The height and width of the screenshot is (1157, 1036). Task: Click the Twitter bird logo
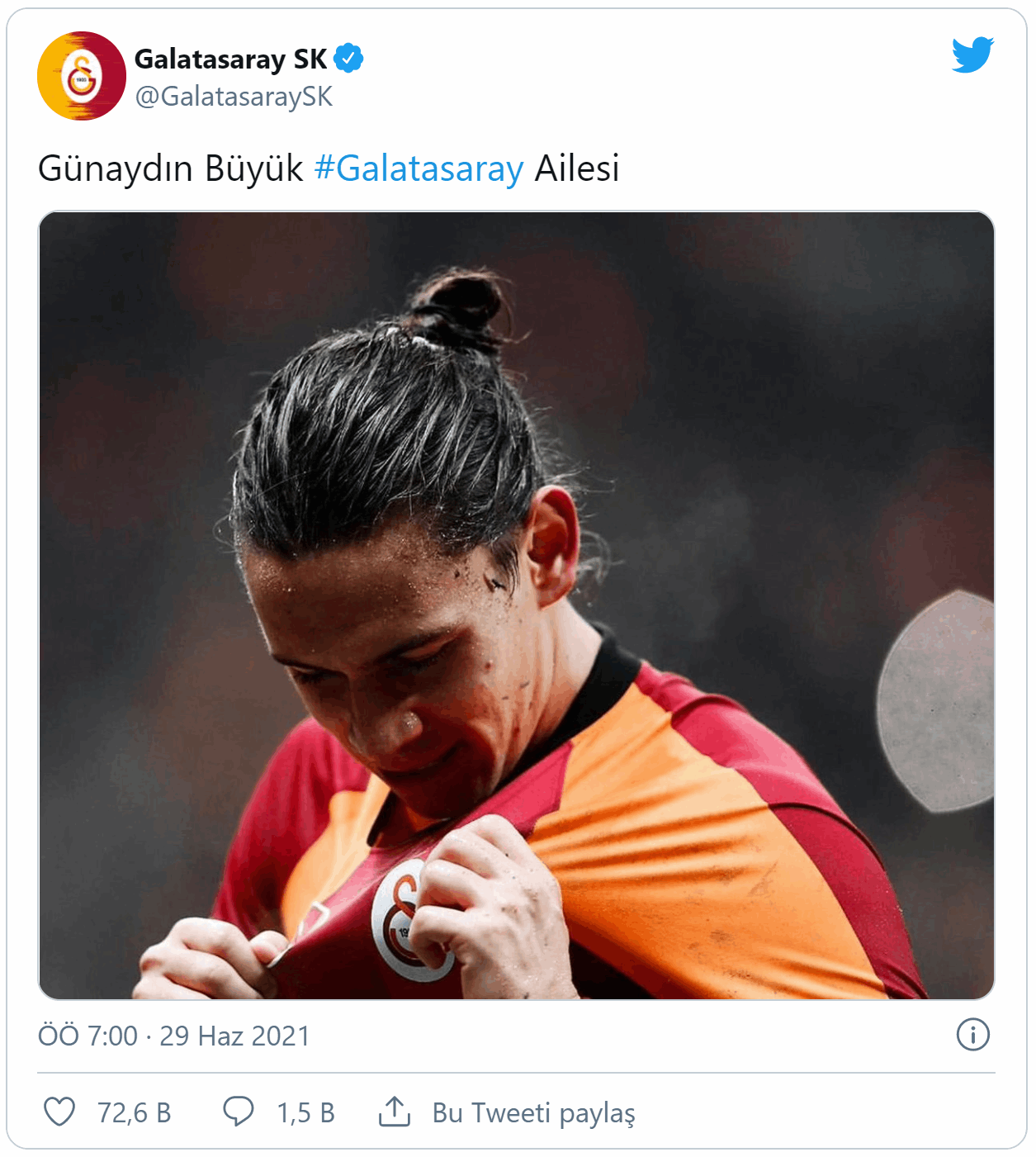pyautogui.click(x=972, y=55)
